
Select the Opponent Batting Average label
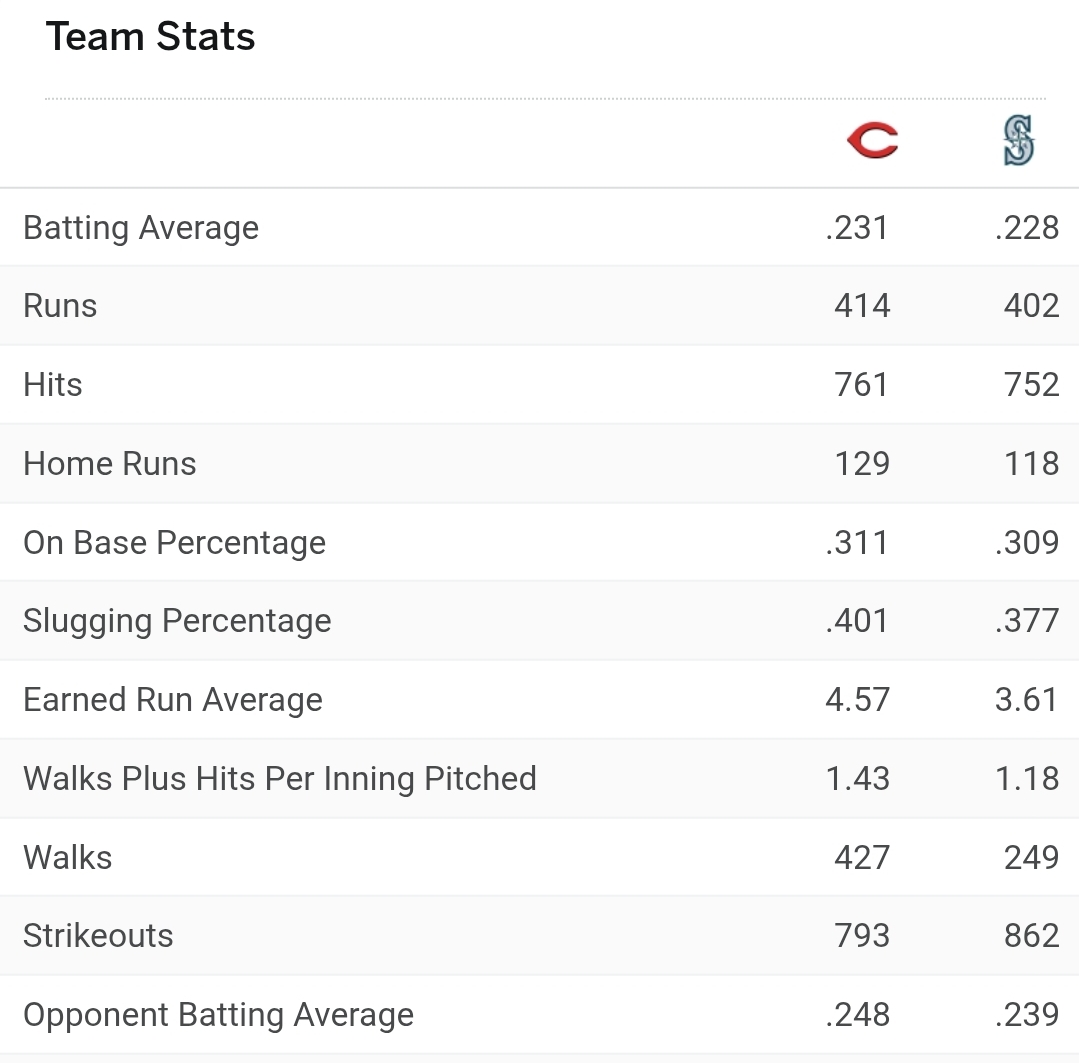coord(218,1015)
